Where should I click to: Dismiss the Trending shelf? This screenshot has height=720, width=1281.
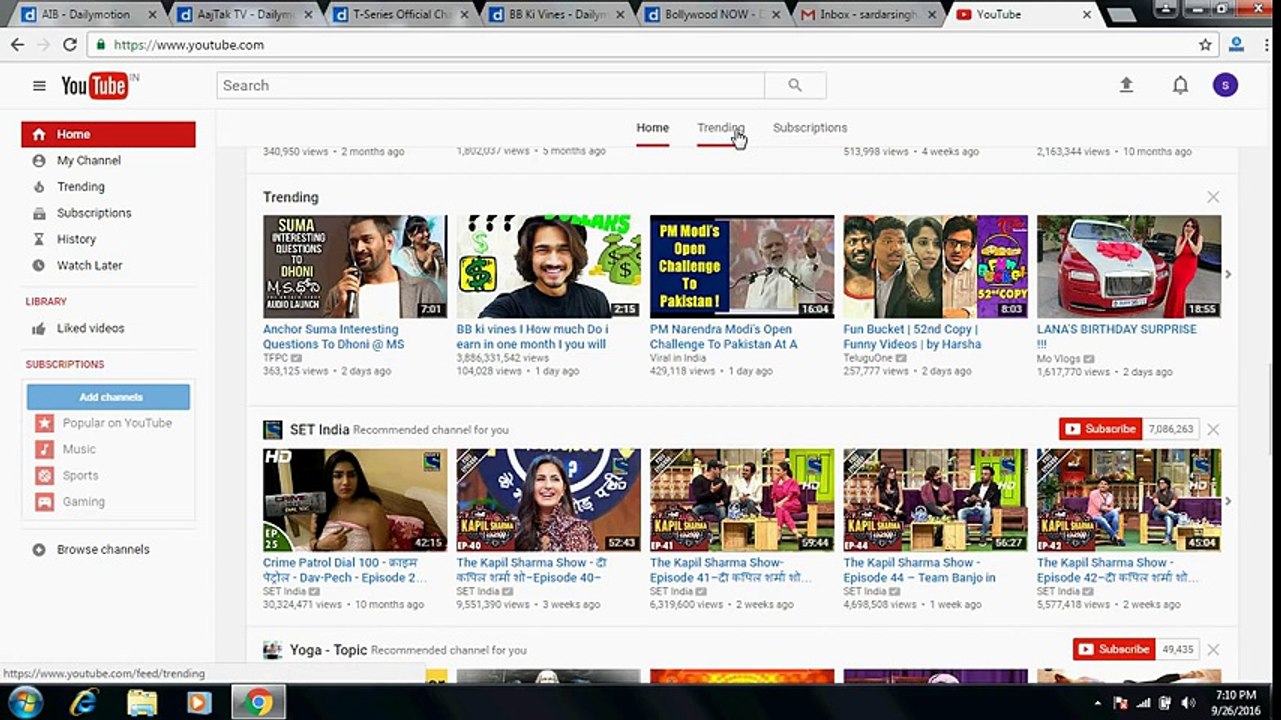coord(1213,197)
